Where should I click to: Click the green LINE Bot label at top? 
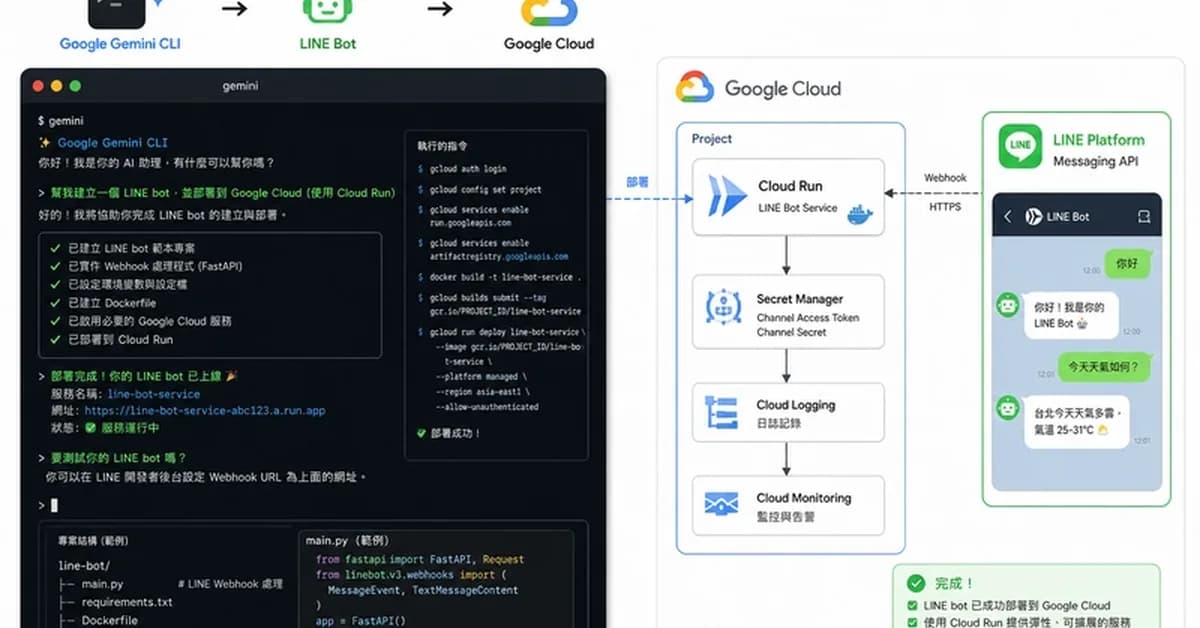[327, 43]
